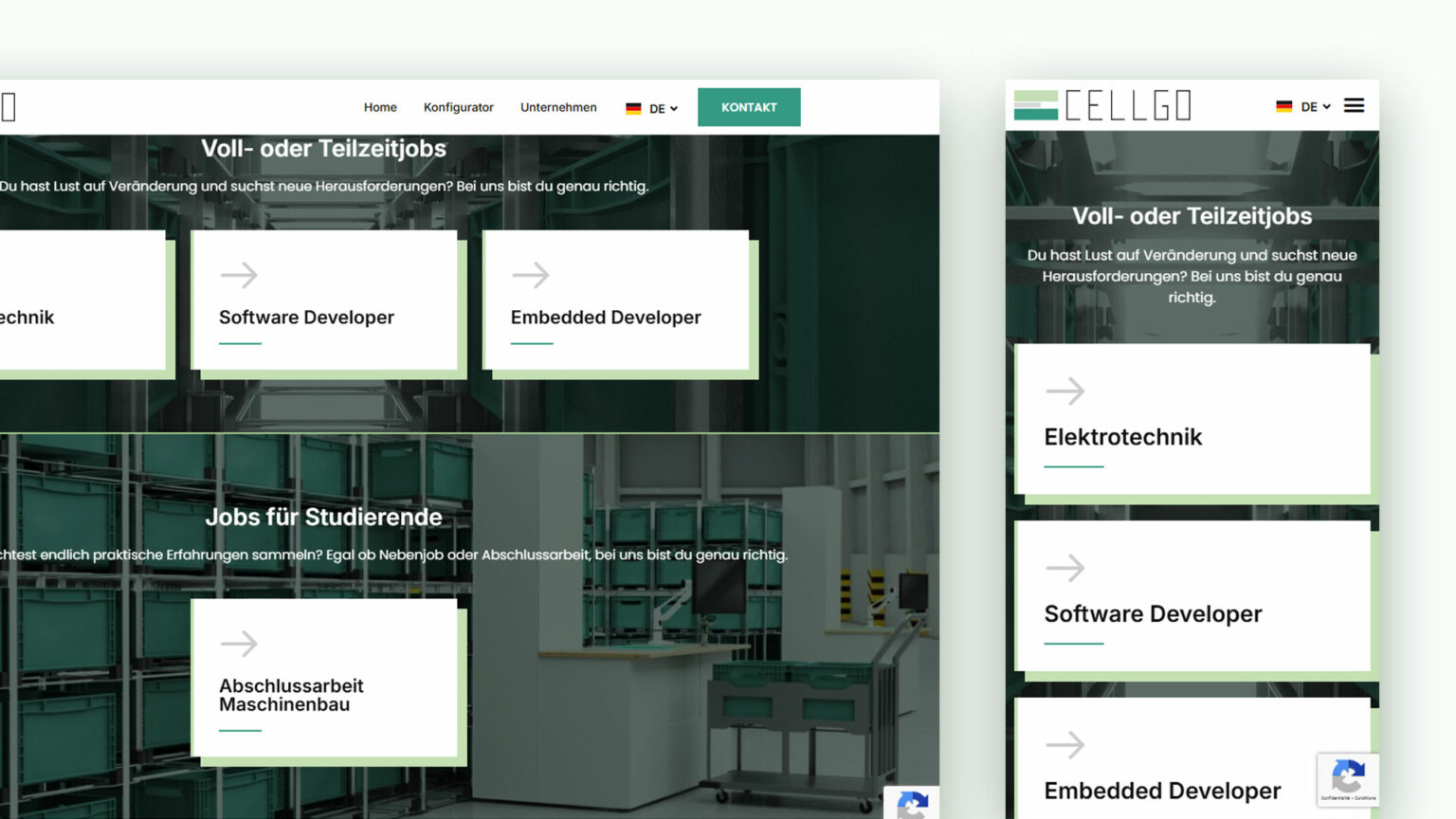Click arrow icon on mobile Elektrotechnik card
The width and height of the screenshot is (1456, 819).
tap(1065, 391)
